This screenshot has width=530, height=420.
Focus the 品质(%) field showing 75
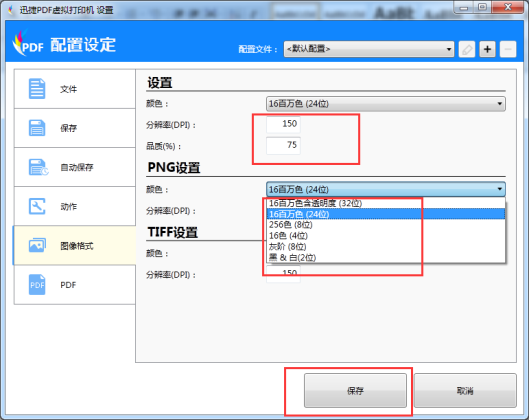283,146
